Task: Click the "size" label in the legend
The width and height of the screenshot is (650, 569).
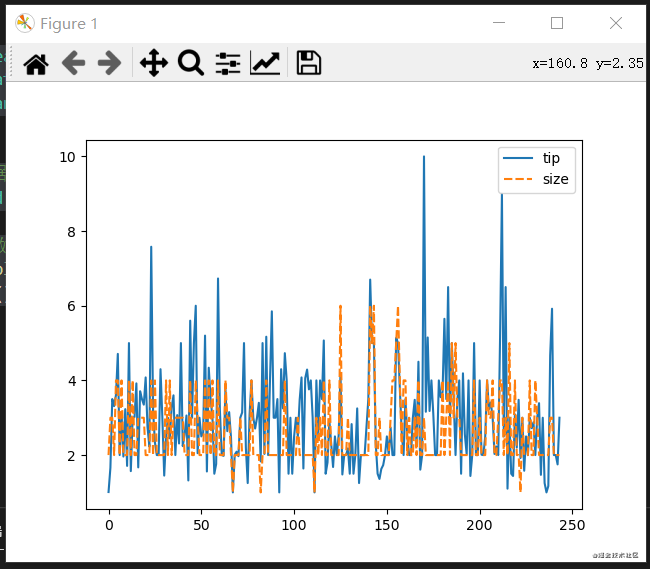Action: [555, 180]
